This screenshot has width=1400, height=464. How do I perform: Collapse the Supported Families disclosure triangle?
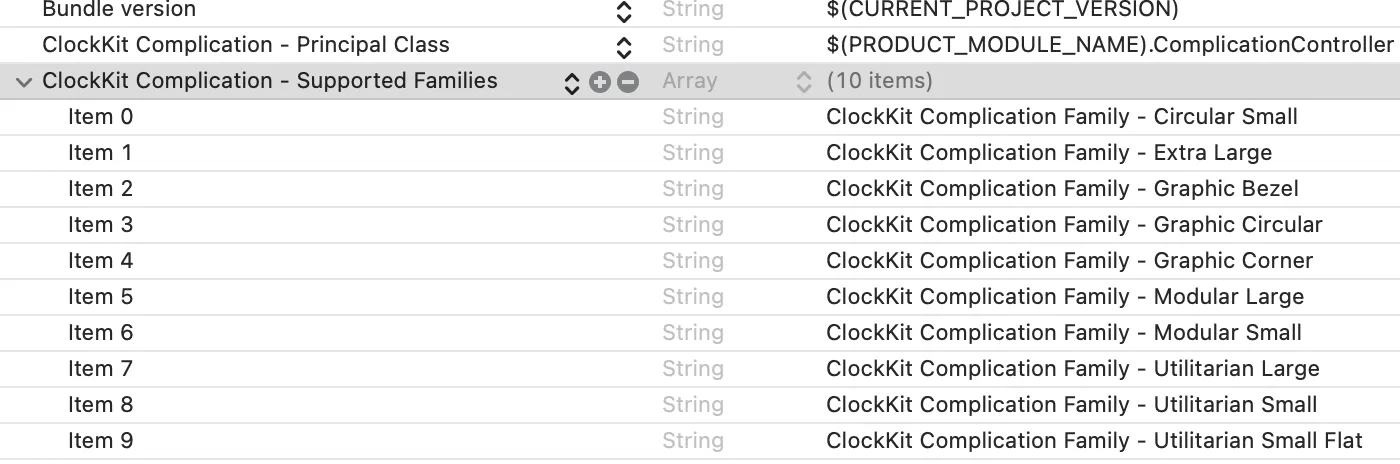24,82
